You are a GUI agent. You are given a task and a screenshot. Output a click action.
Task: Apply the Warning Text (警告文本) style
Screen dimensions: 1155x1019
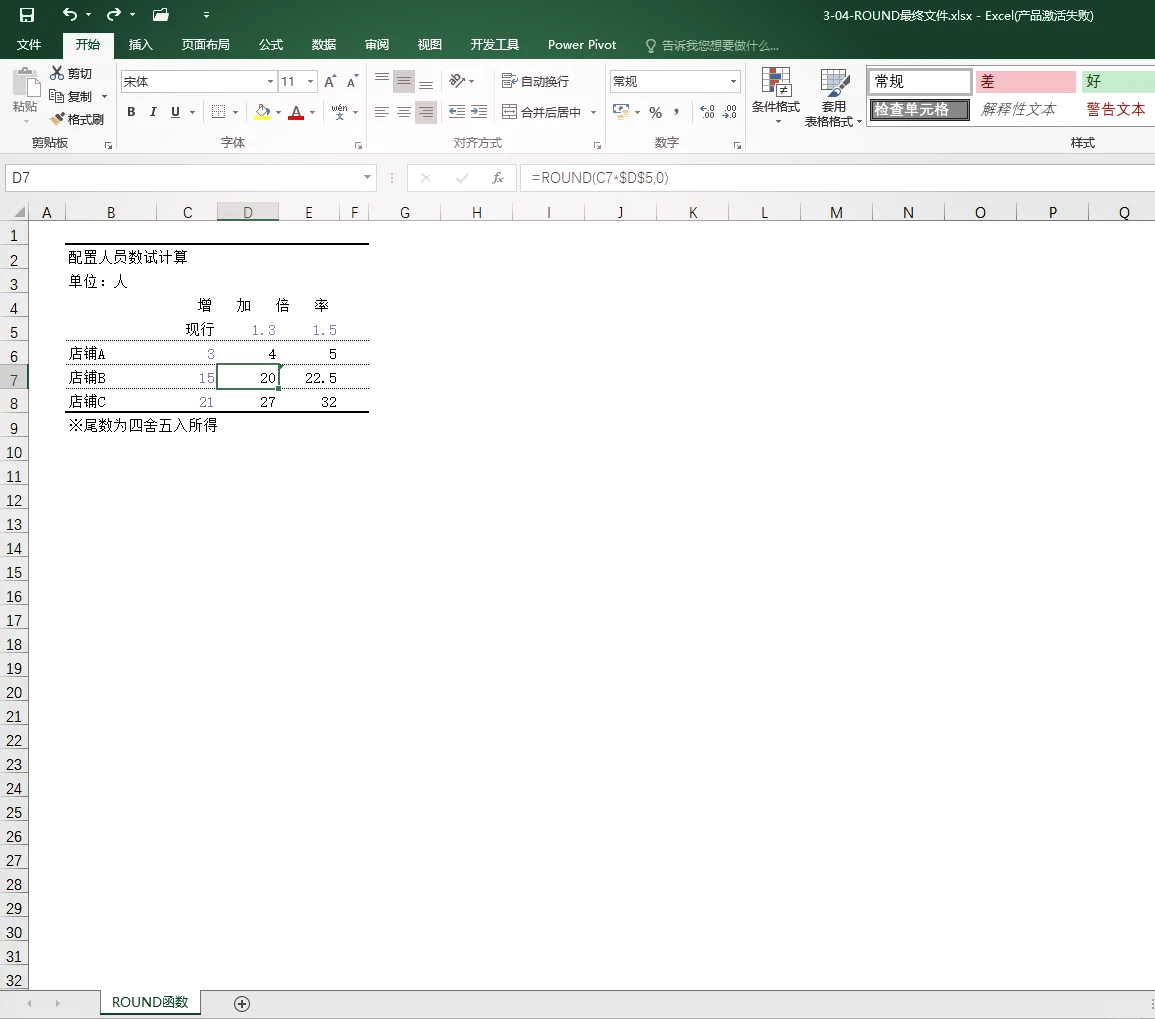pyautogui.click(x=1118, y=110)
